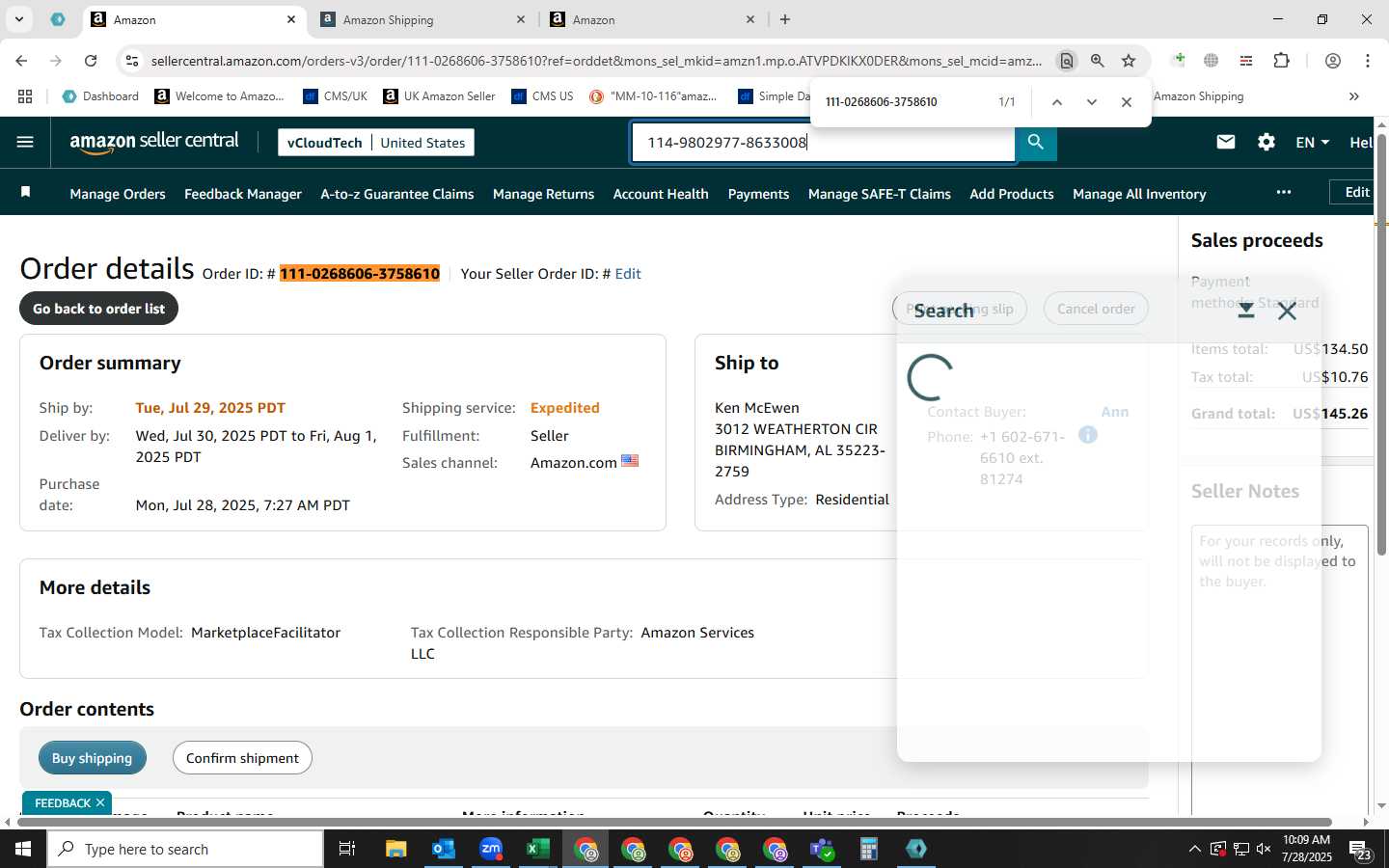Open Outlook from taskbar
Screen dimensions: 1389x868
[444, 849]
